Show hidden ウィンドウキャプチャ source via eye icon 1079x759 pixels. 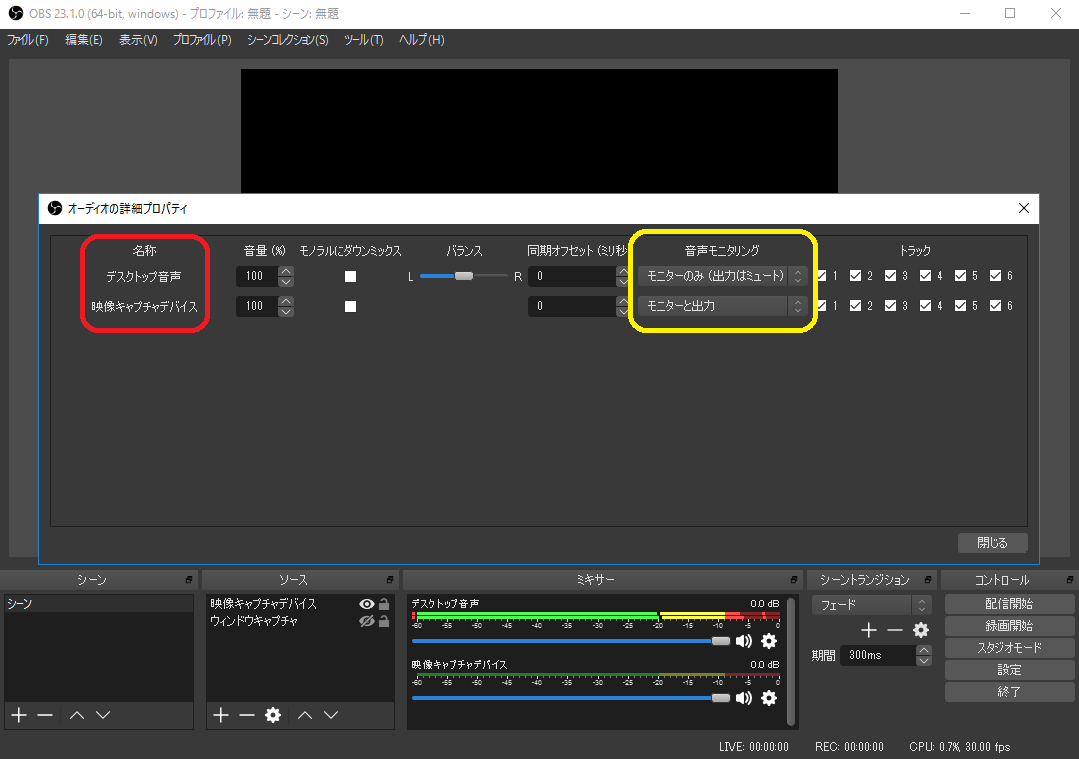click(x=366, y=621)
